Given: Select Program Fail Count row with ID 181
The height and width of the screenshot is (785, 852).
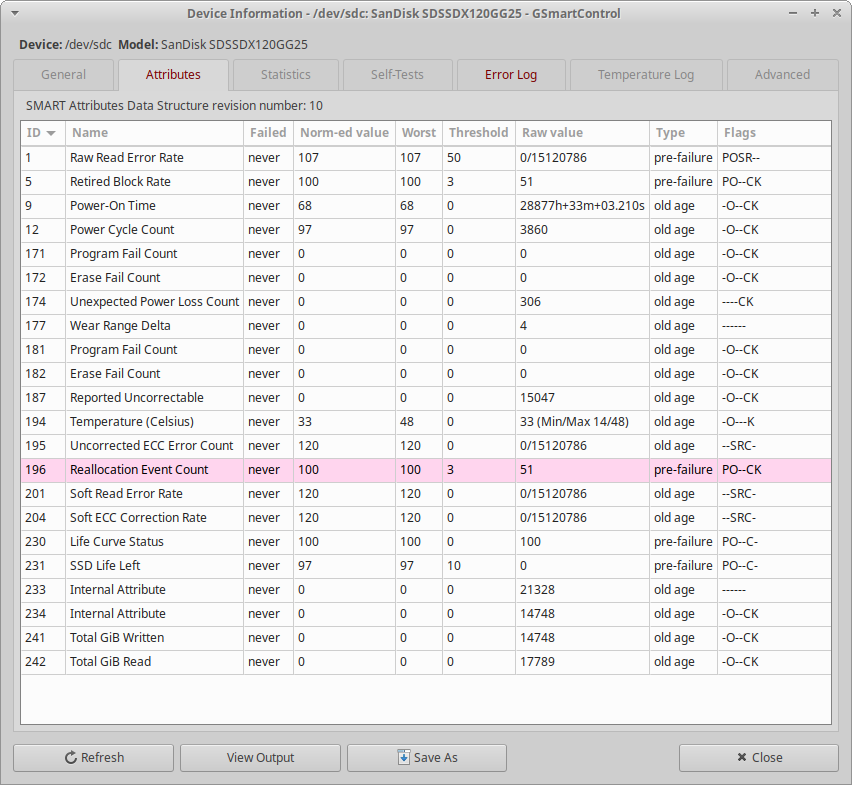Looking at the screenshot, I should pyautogui.click(x=426, y=350).
